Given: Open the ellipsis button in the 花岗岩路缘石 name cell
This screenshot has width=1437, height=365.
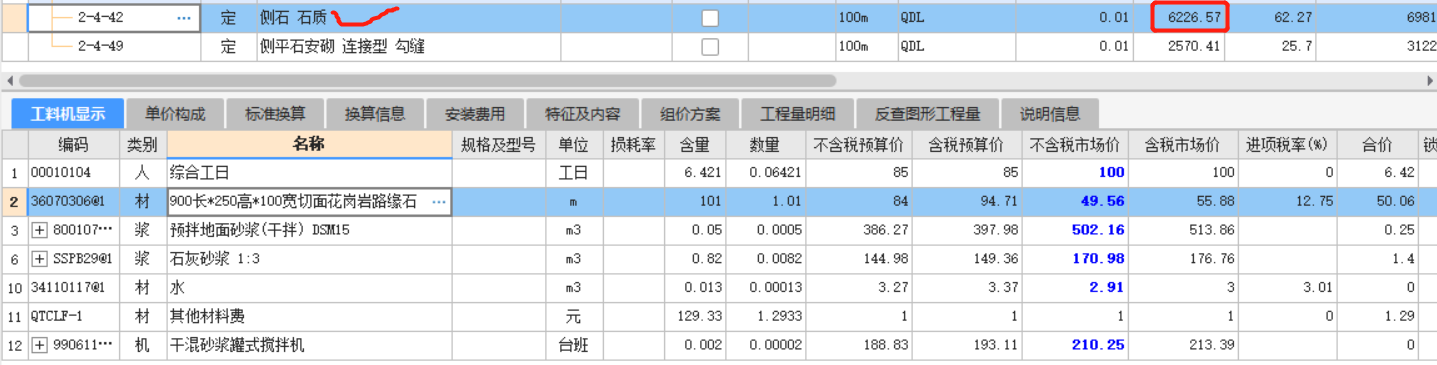Looking at the screenshot, I should [438, 202].
